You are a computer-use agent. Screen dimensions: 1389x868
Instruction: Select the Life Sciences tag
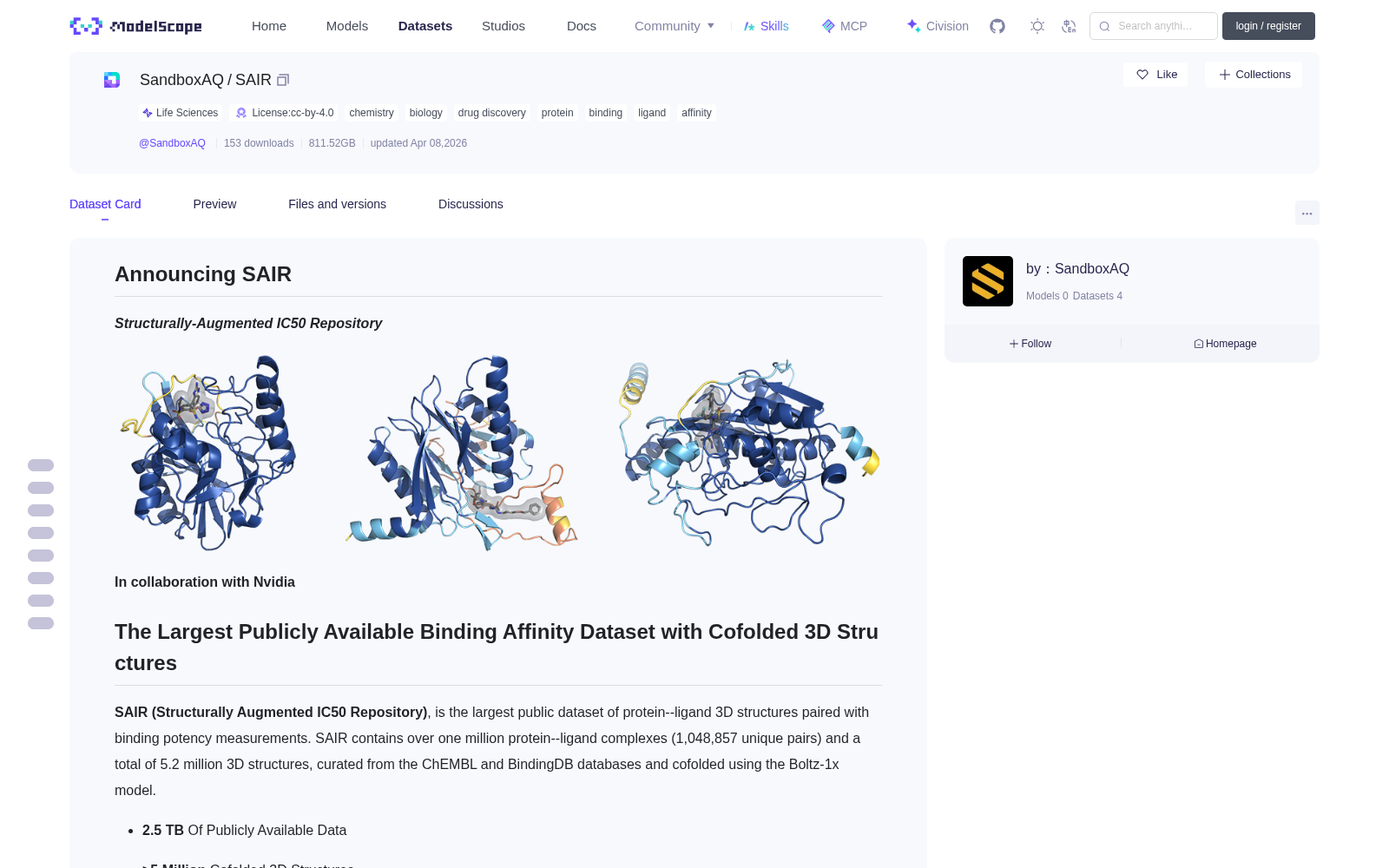pyautogui.click(x=181, y=113)
